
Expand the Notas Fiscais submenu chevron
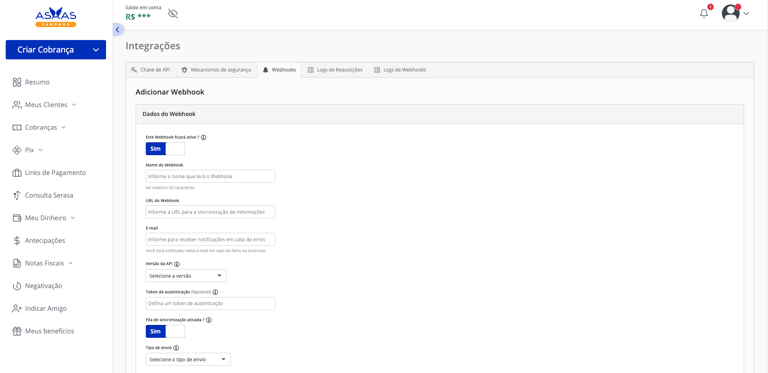(x=71, y=263)
